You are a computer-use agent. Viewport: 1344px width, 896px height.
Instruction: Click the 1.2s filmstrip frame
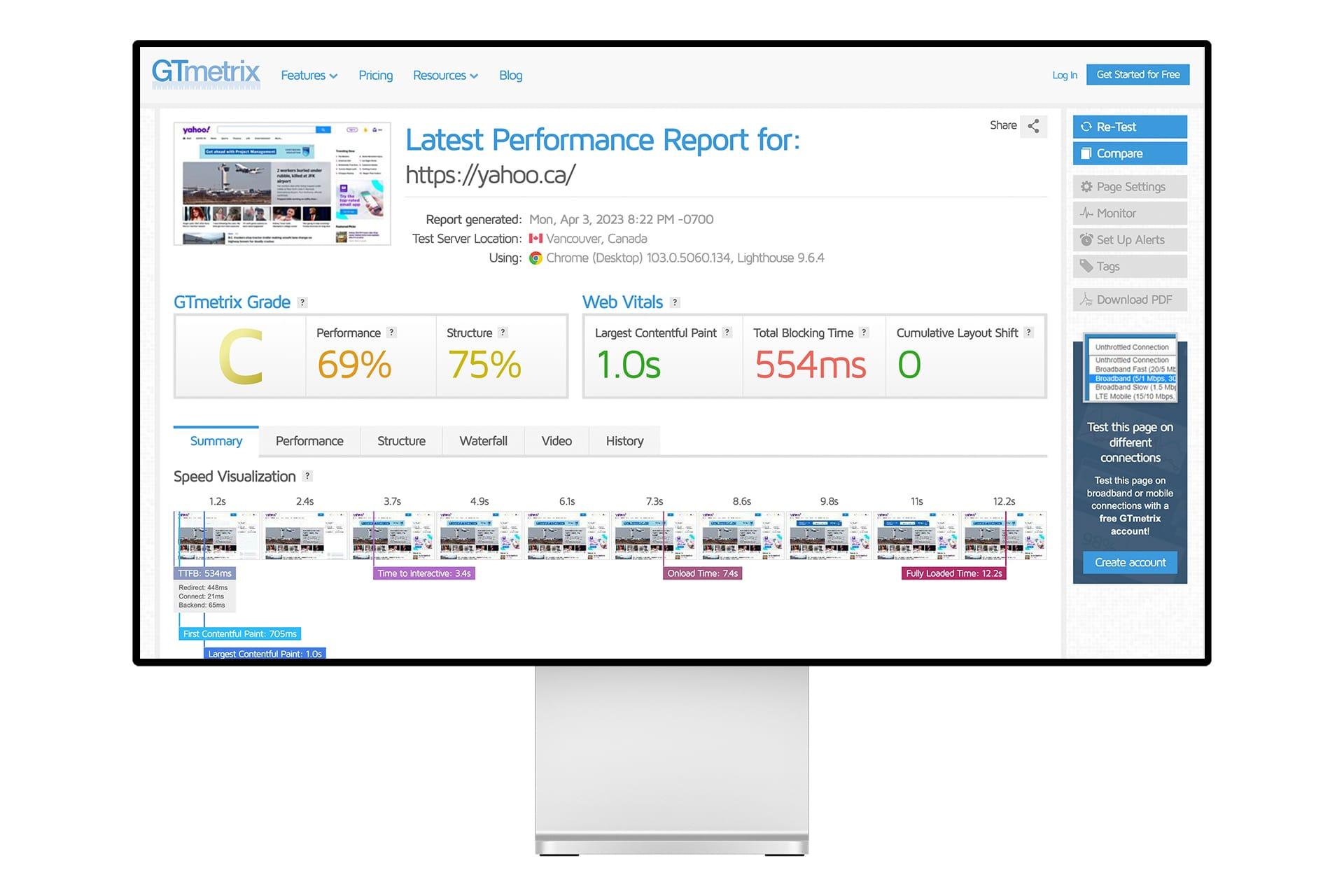pyautogui.click(x=217, y=535)
